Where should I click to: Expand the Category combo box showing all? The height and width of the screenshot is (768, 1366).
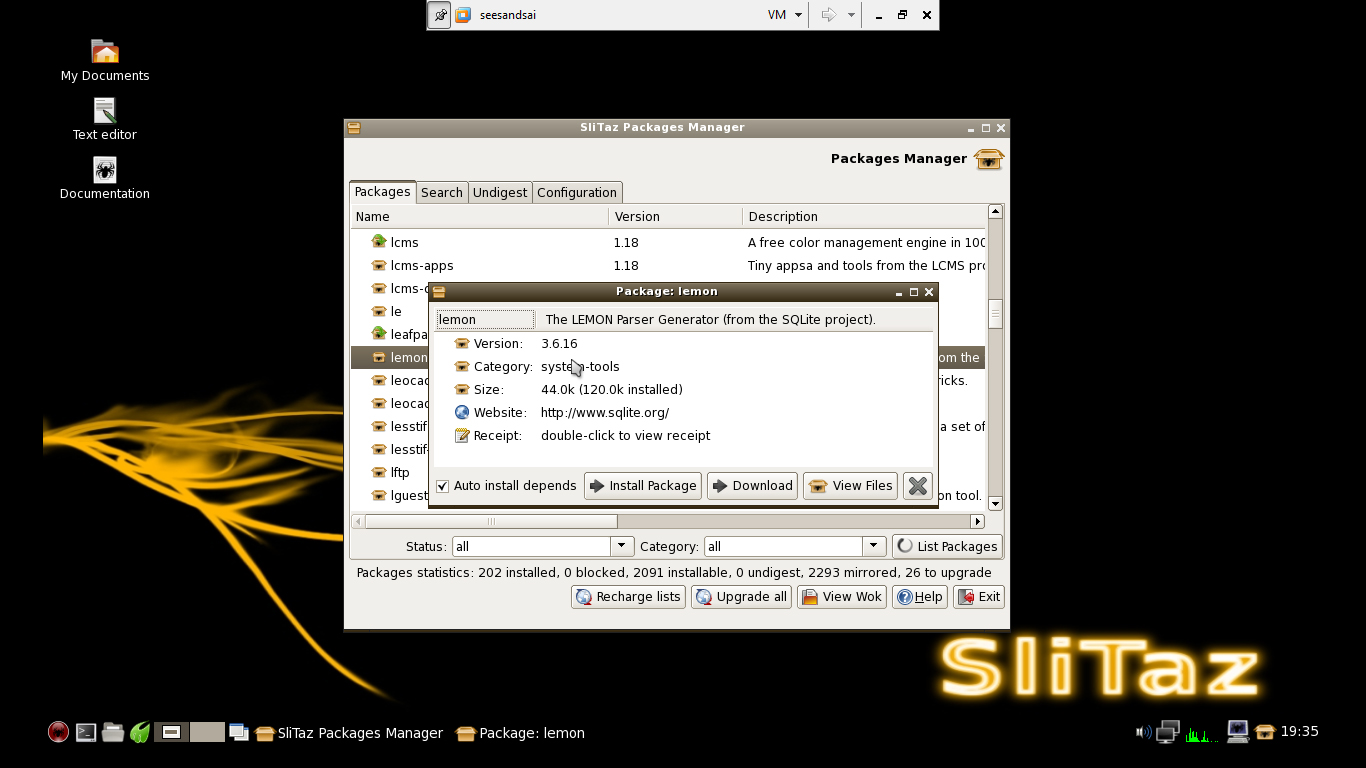coord(873,546)
